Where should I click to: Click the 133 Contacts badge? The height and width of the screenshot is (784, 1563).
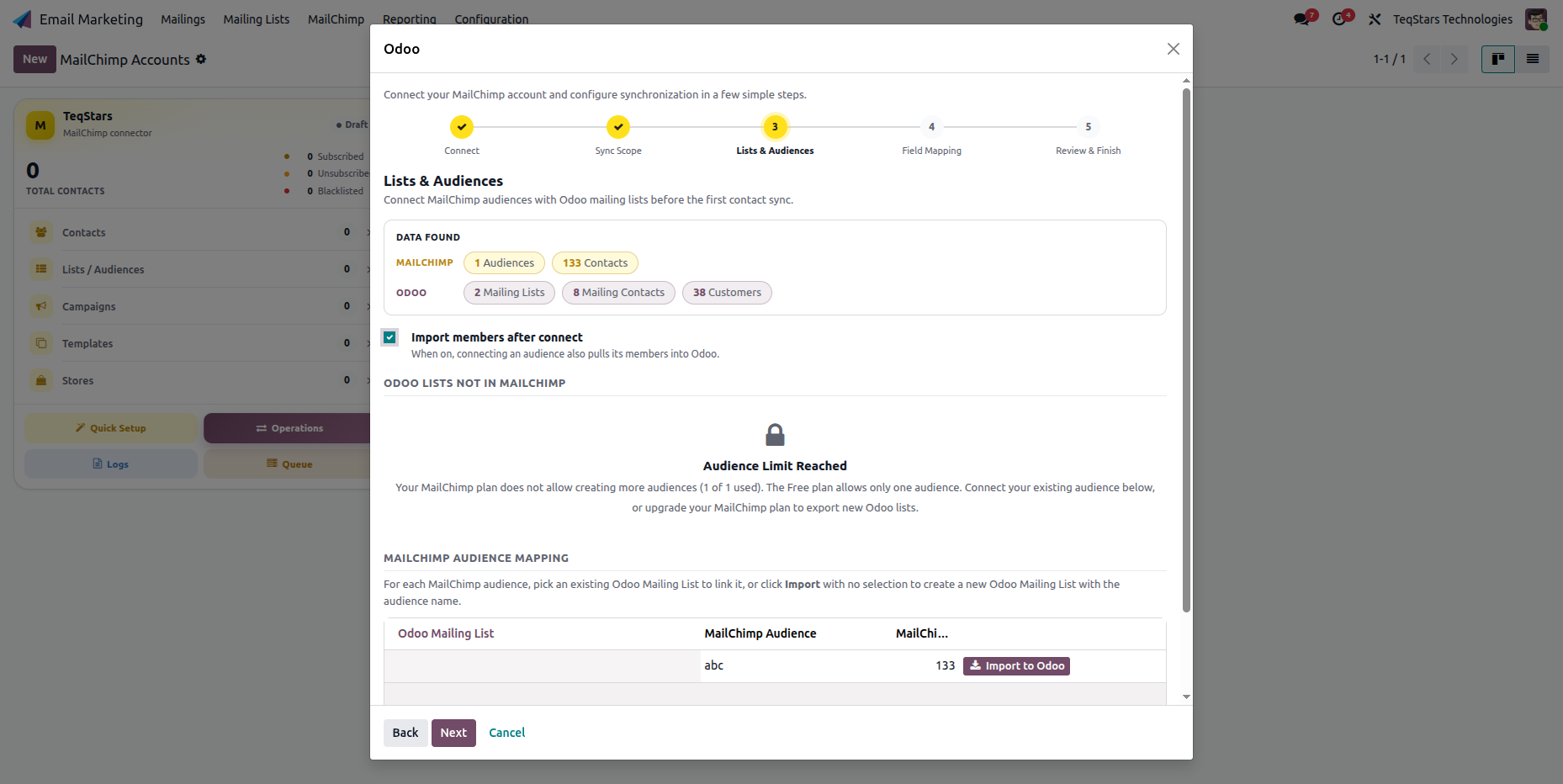595,263
